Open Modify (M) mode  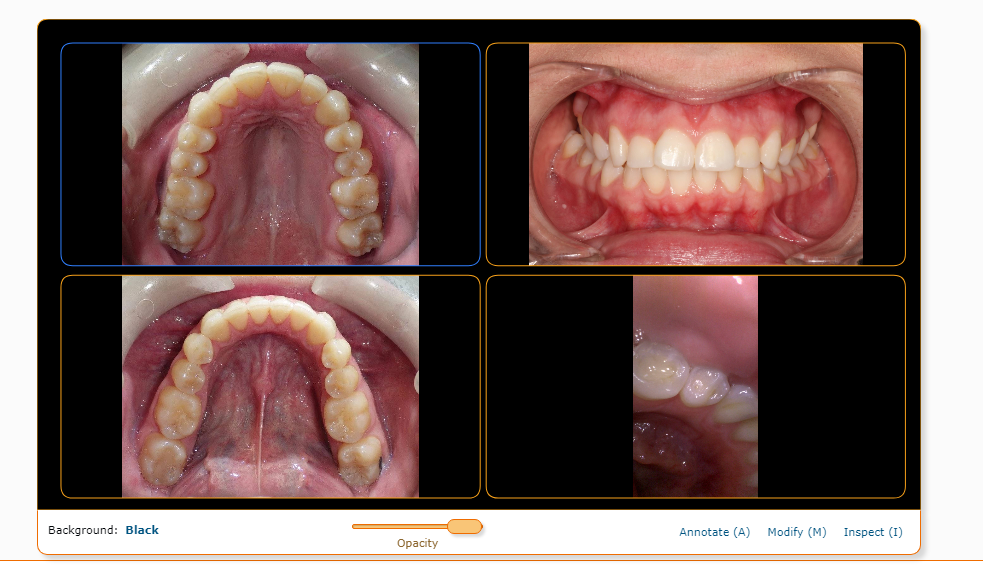point(797,532)
